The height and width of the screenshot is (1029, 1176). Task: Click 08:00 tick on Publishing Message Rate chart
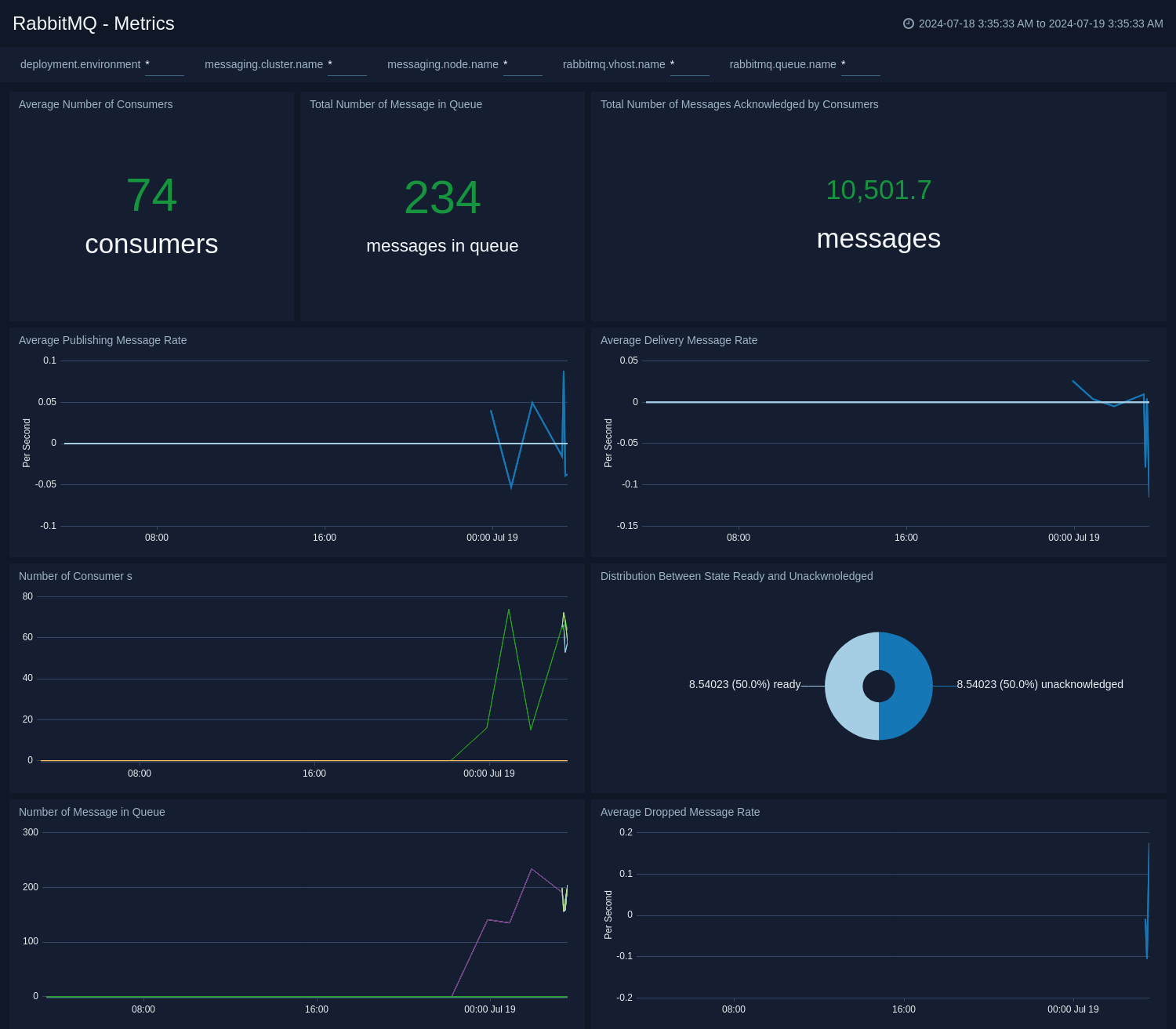tap(157, 538)
